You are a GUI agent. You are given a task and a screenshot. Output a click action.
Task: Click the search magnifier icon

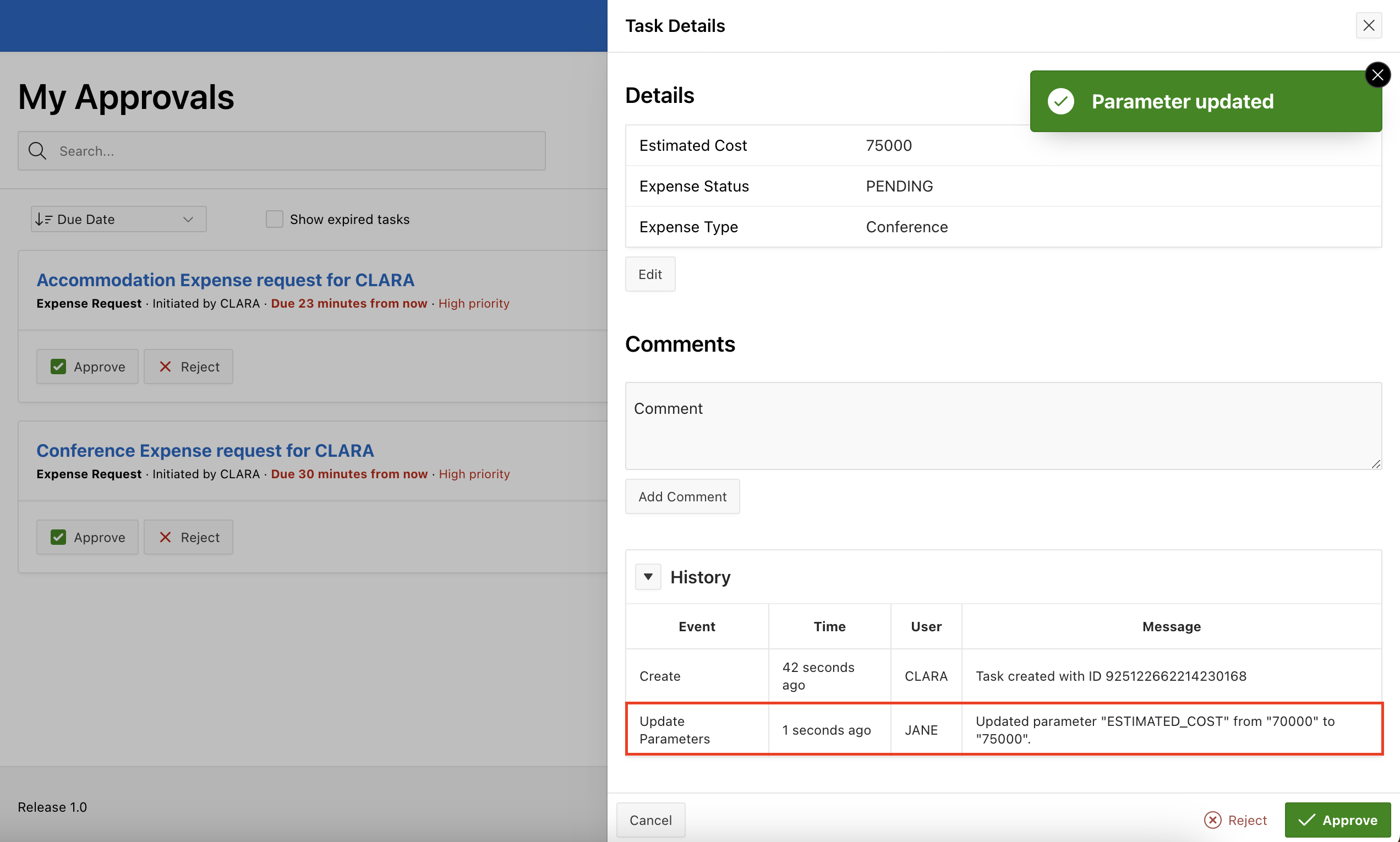tap(37, 151)
